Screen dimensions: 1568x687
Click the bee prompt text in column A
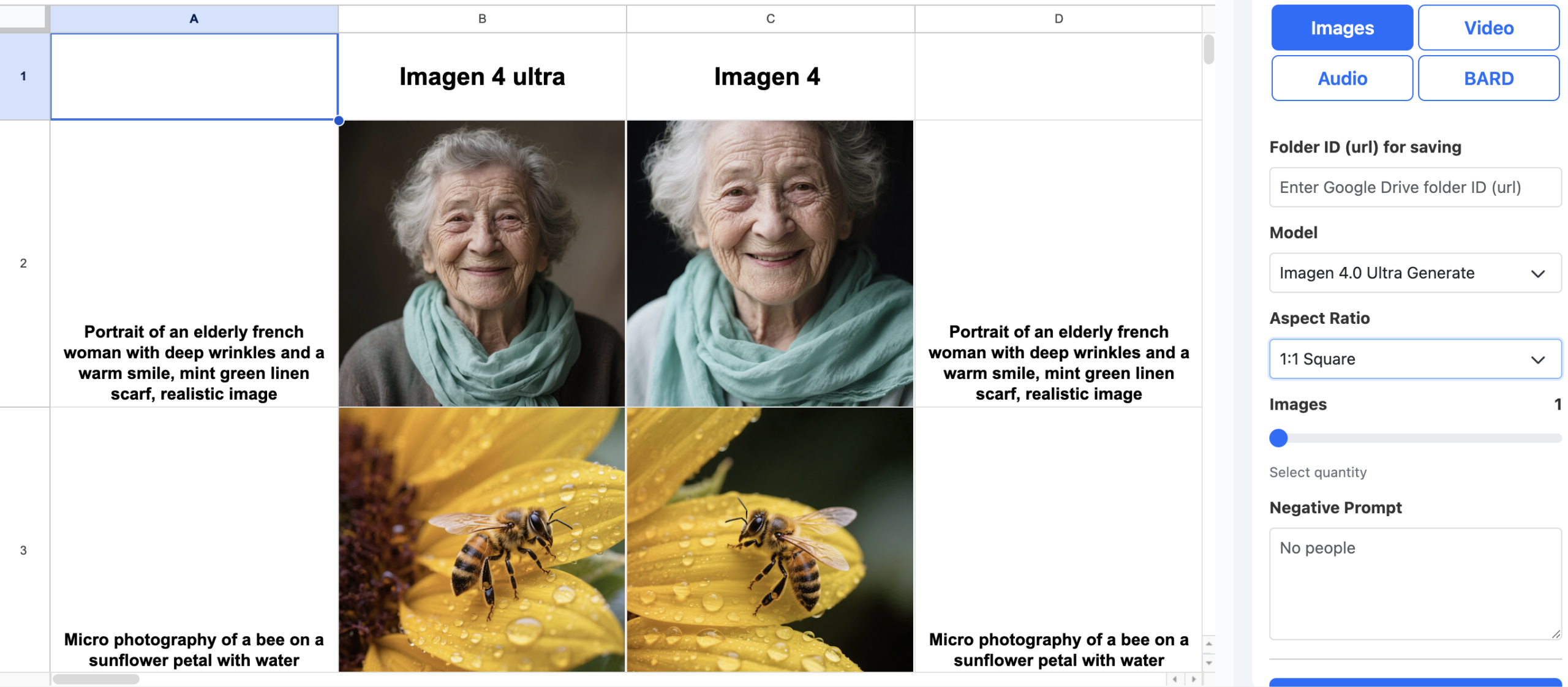194,650
